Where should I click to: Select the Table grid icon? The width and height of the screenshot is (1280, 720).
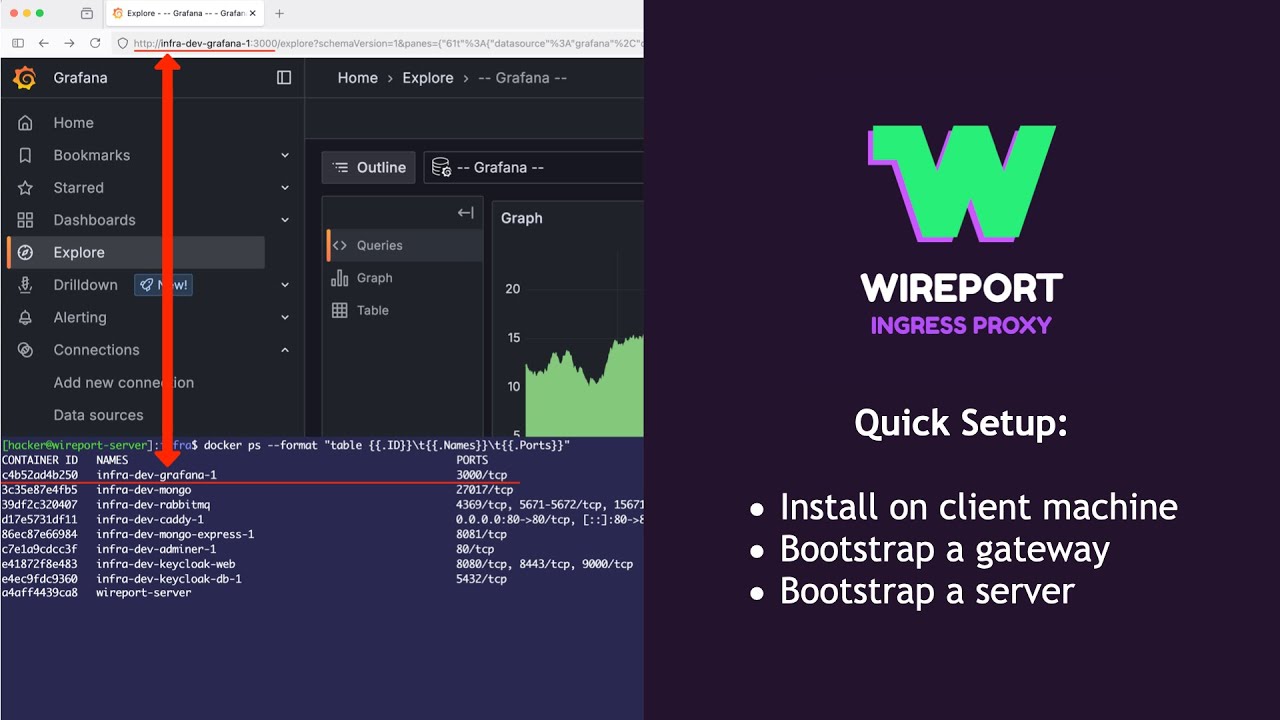(340, 310)
